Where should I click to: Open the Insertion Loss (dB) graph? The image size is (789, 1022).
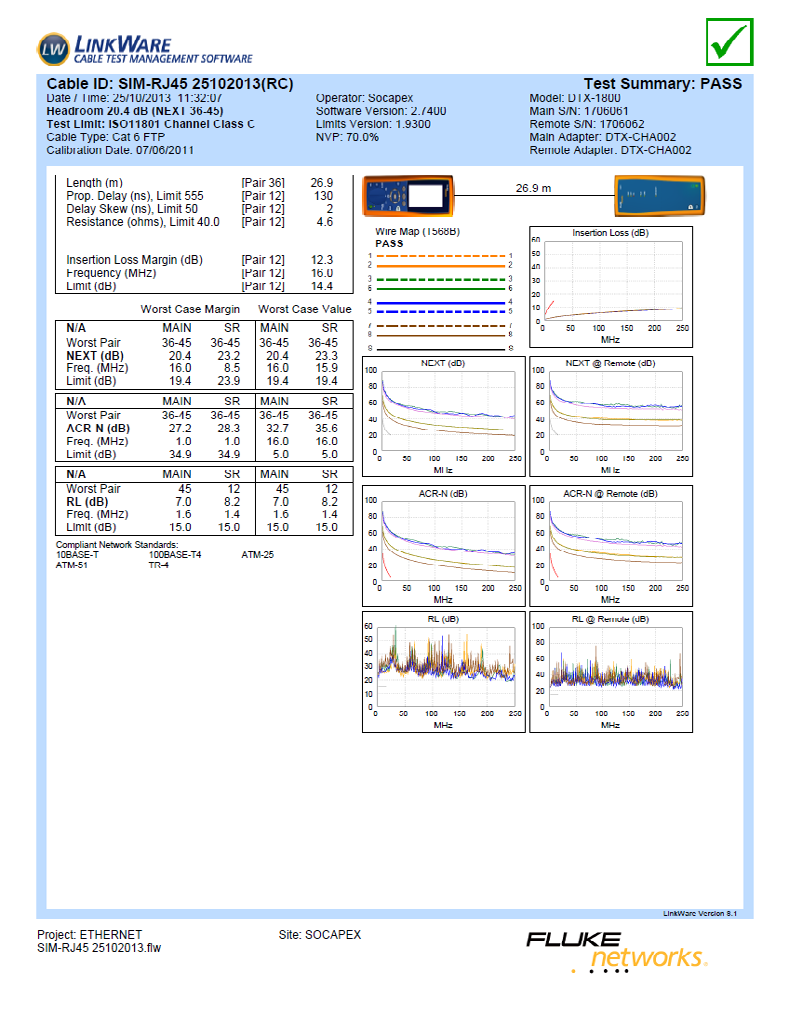pos(610,288)
